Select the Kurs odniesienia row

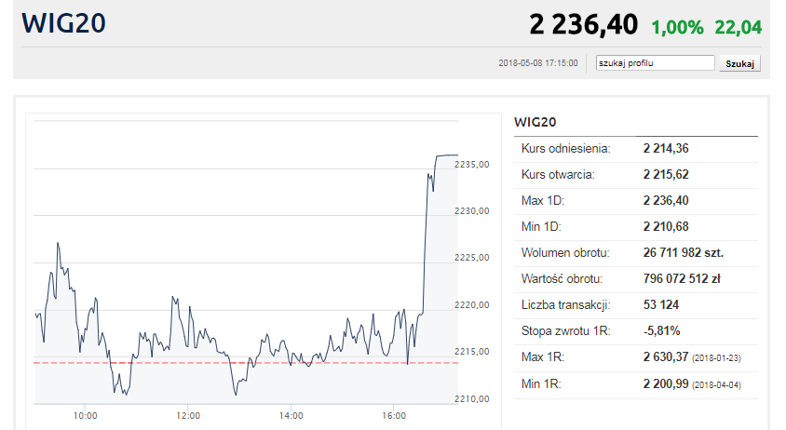pyautogui.click(x=635, y=148)
